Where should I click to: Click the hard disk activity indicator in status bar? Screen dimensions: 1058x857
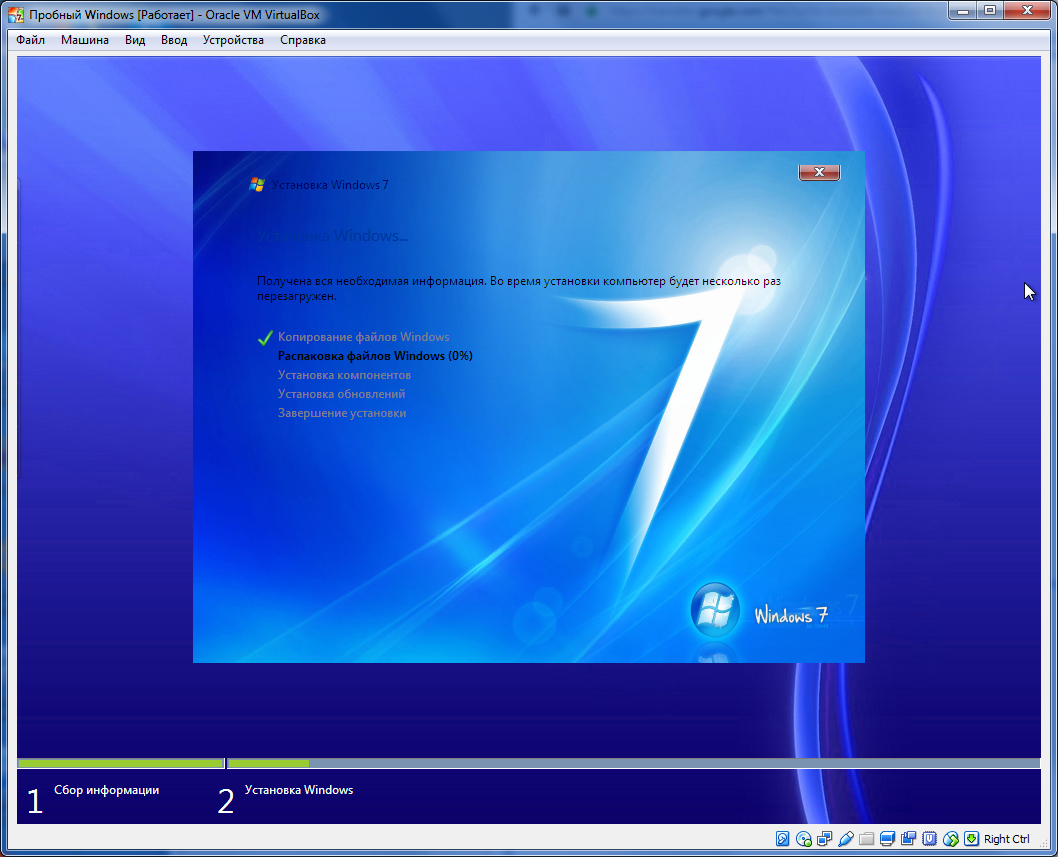pyautogui.click(x=781, y=838)
